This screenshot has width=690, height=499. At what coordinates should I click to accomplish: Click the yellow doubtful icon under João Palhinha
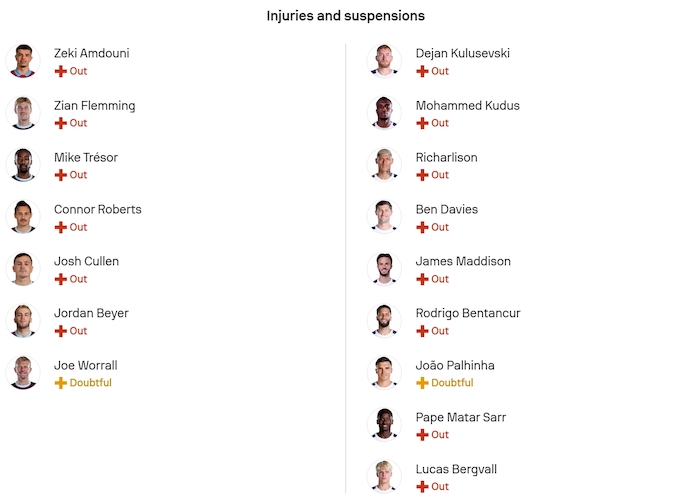422,383
